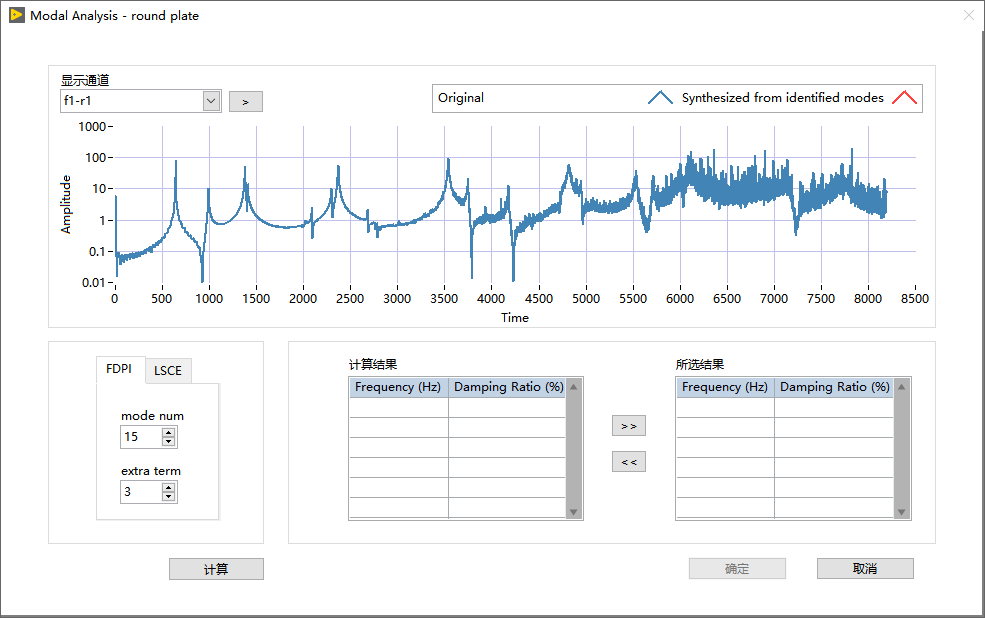The width and height of the screenshot is (985, 618).
Task: Select the FDPI tab
Action: tap(119, 369)
